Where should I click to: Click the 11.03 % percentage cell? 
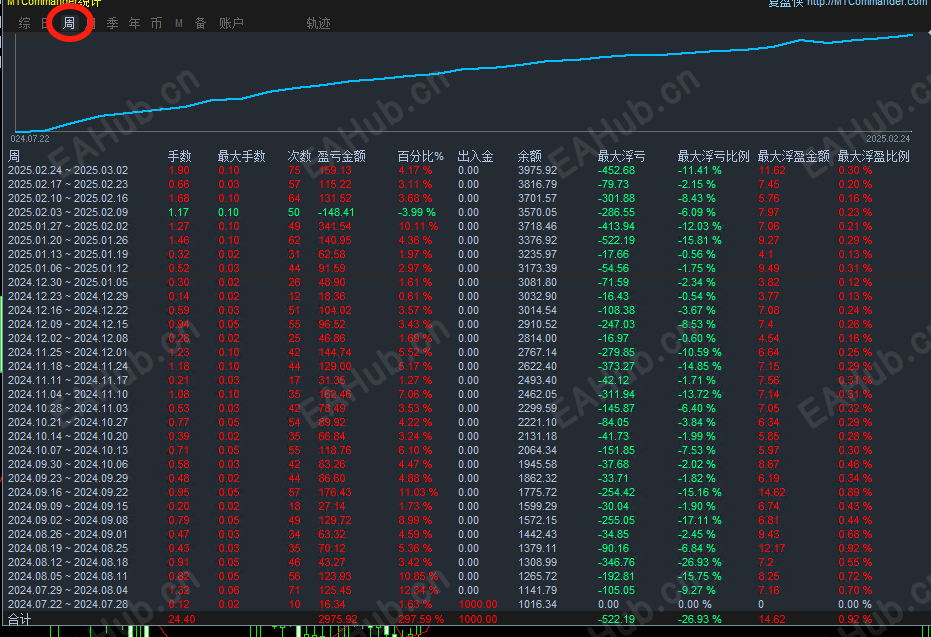pos(418,492)
